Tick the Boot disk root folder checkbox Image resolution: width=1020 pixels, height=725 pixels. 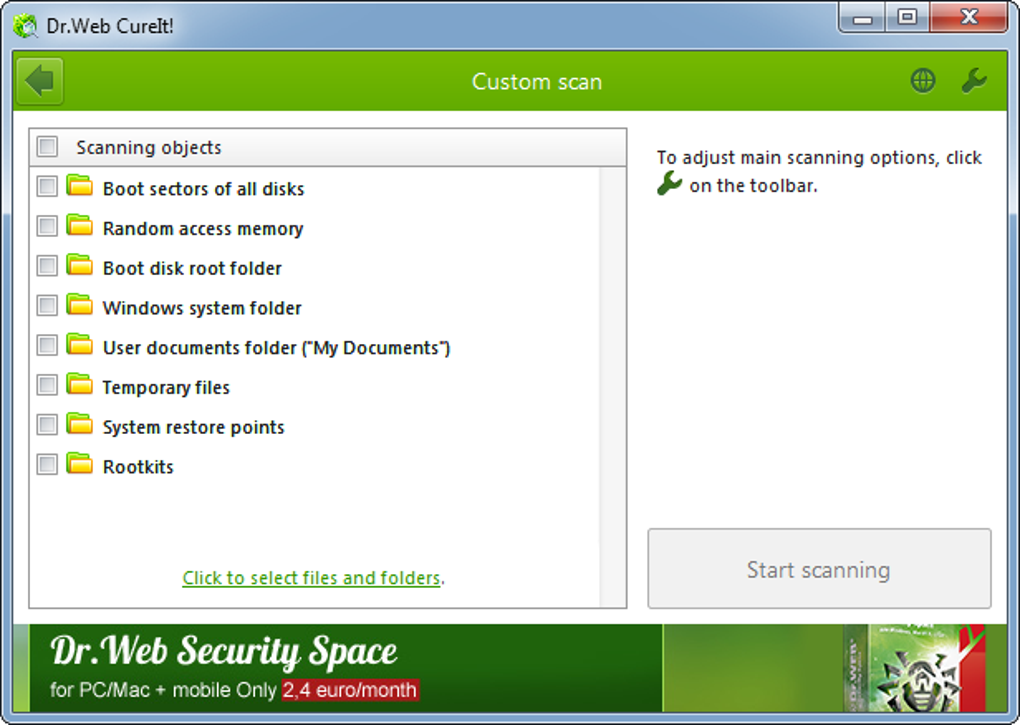pyautogui.click(x=47, y=266)
